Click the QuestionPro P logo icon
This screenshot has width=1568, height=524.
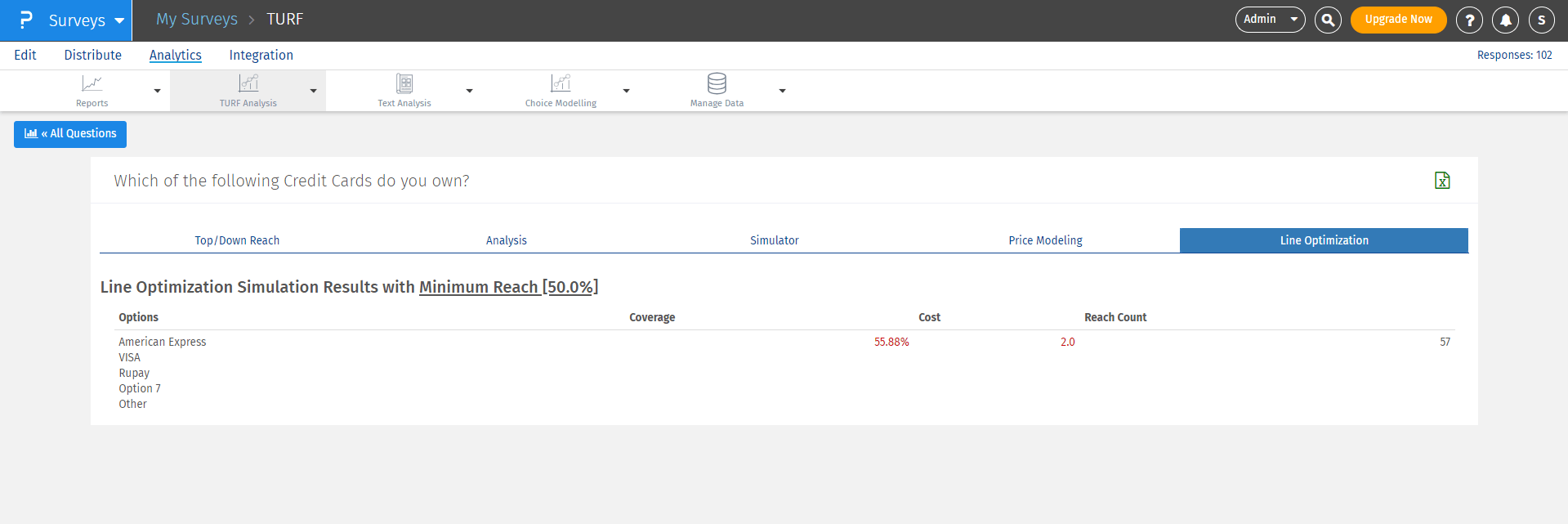pos(26,20)
